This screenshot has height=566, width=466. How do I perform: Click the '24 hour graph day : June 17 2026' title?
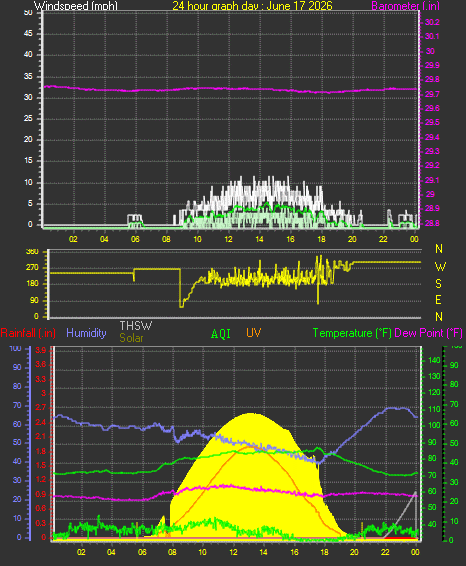(252, 5)
